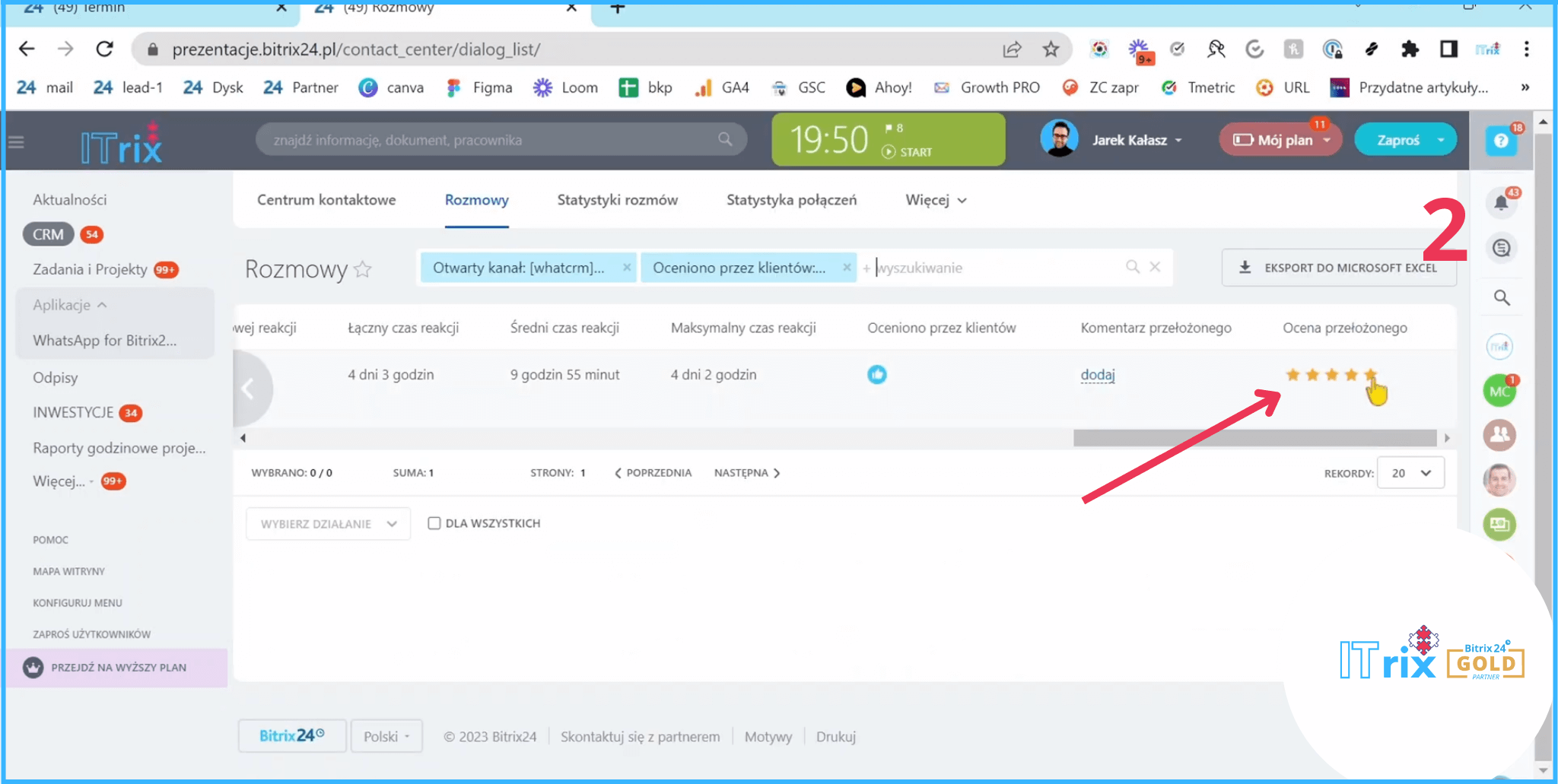1558x784 pixels.
Task: Click the START timer play icon
Action: 888,152
